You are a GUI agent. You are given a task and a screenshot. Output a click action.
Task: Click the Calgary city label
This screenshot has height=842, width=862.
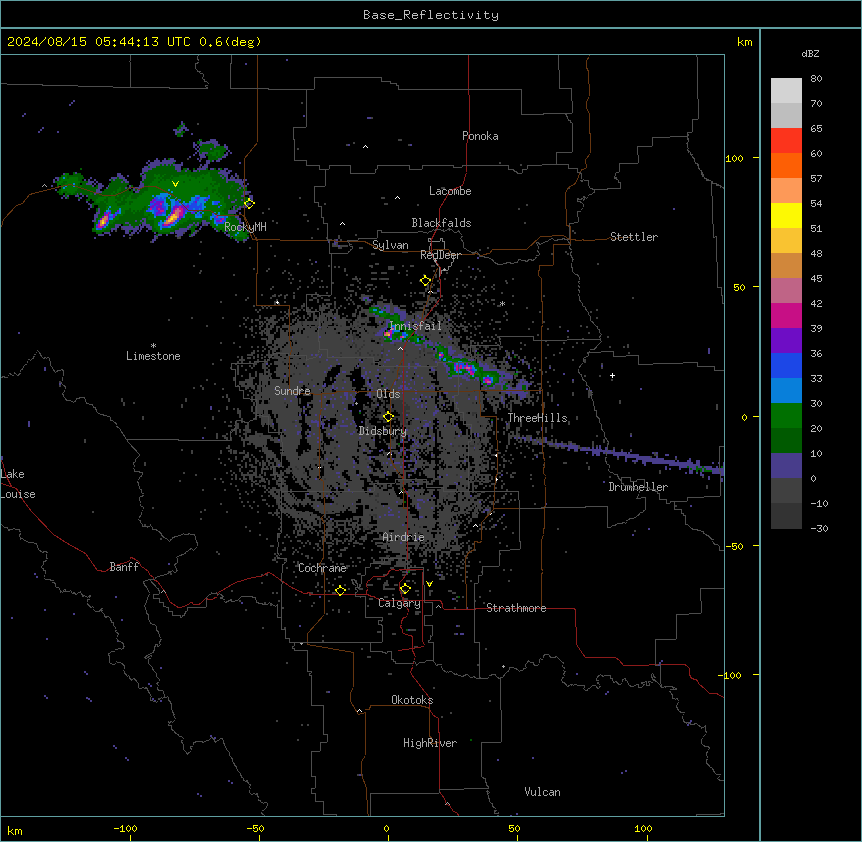399,603
